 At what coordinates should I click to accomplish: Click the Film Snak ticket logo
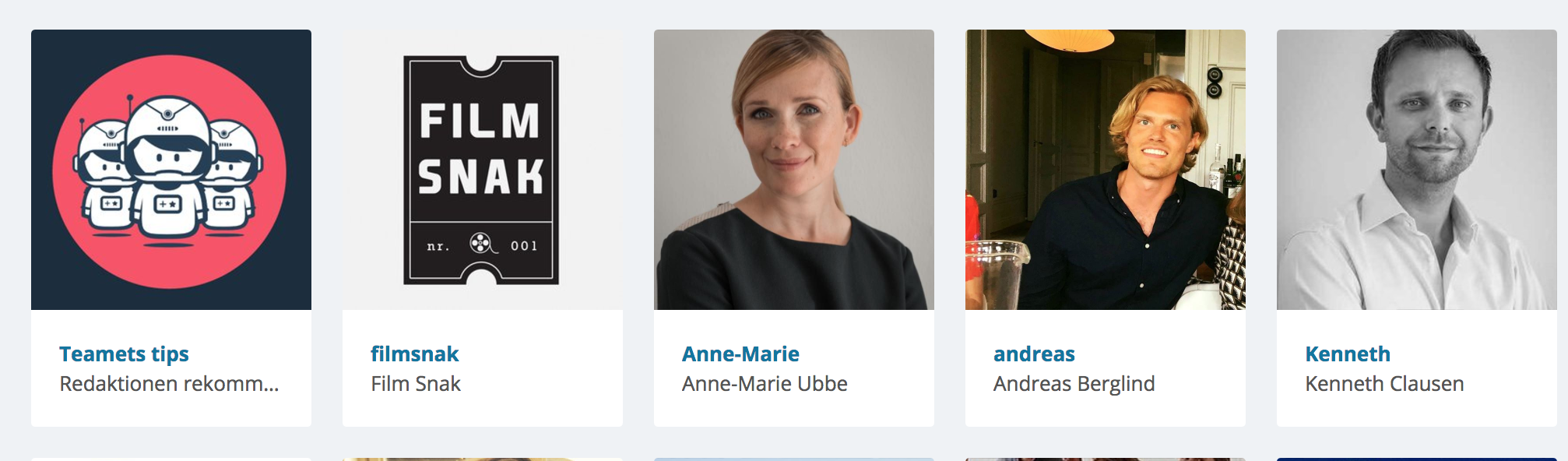tap(481, 170)
